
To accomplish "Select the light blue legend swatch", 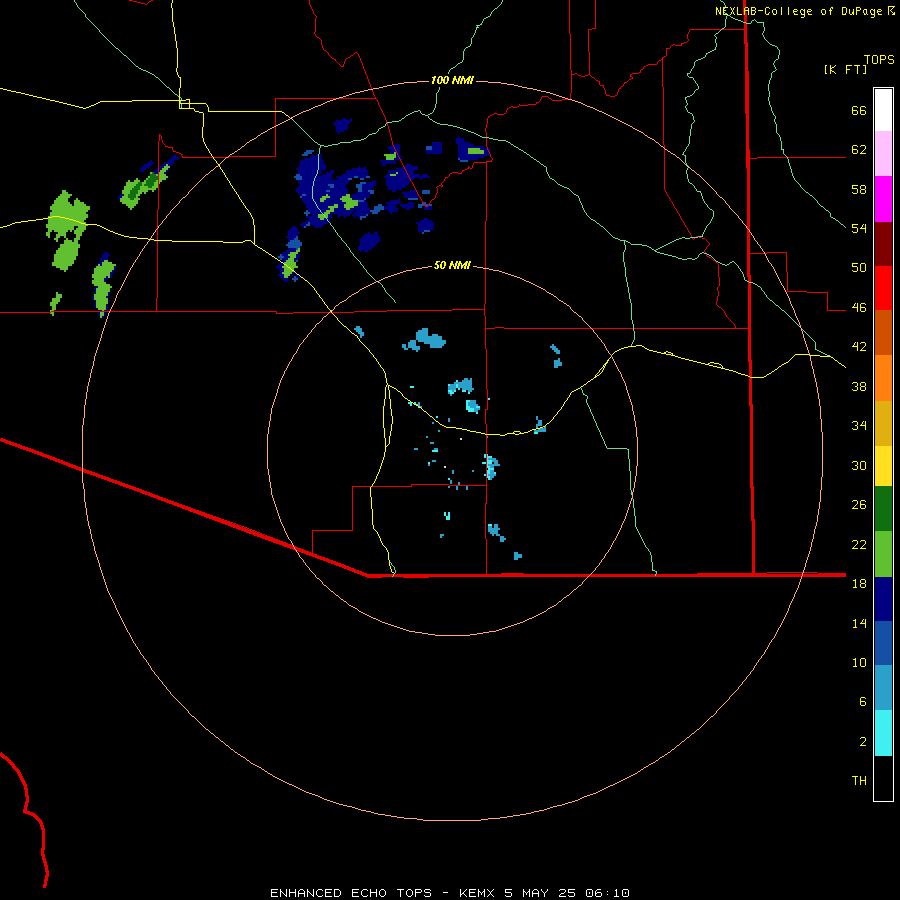I will coord(883,688).
